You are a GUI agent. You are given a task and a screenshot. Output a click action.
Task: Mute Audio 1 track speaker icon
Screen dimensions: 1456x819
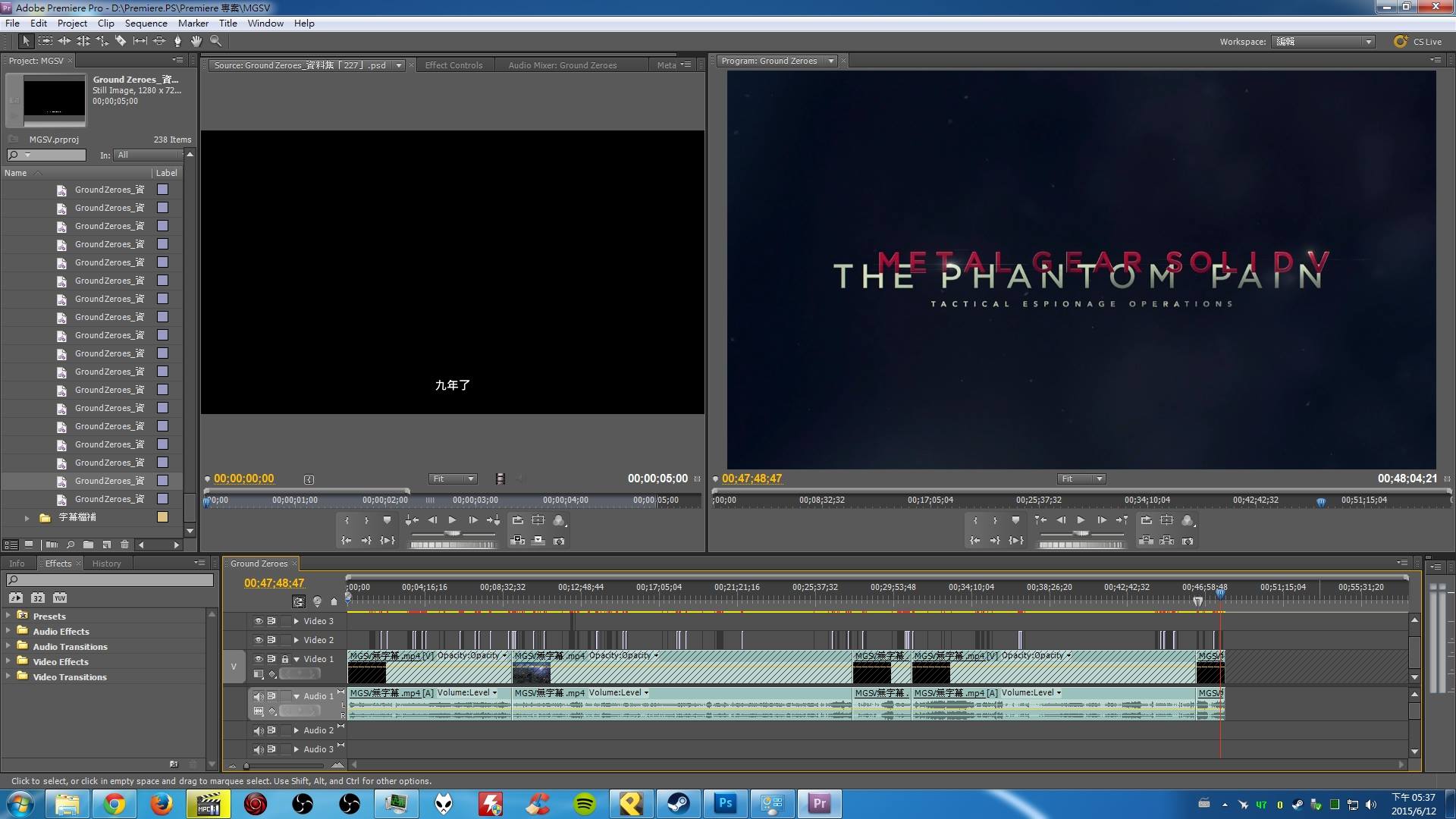(x=259, y=696)
